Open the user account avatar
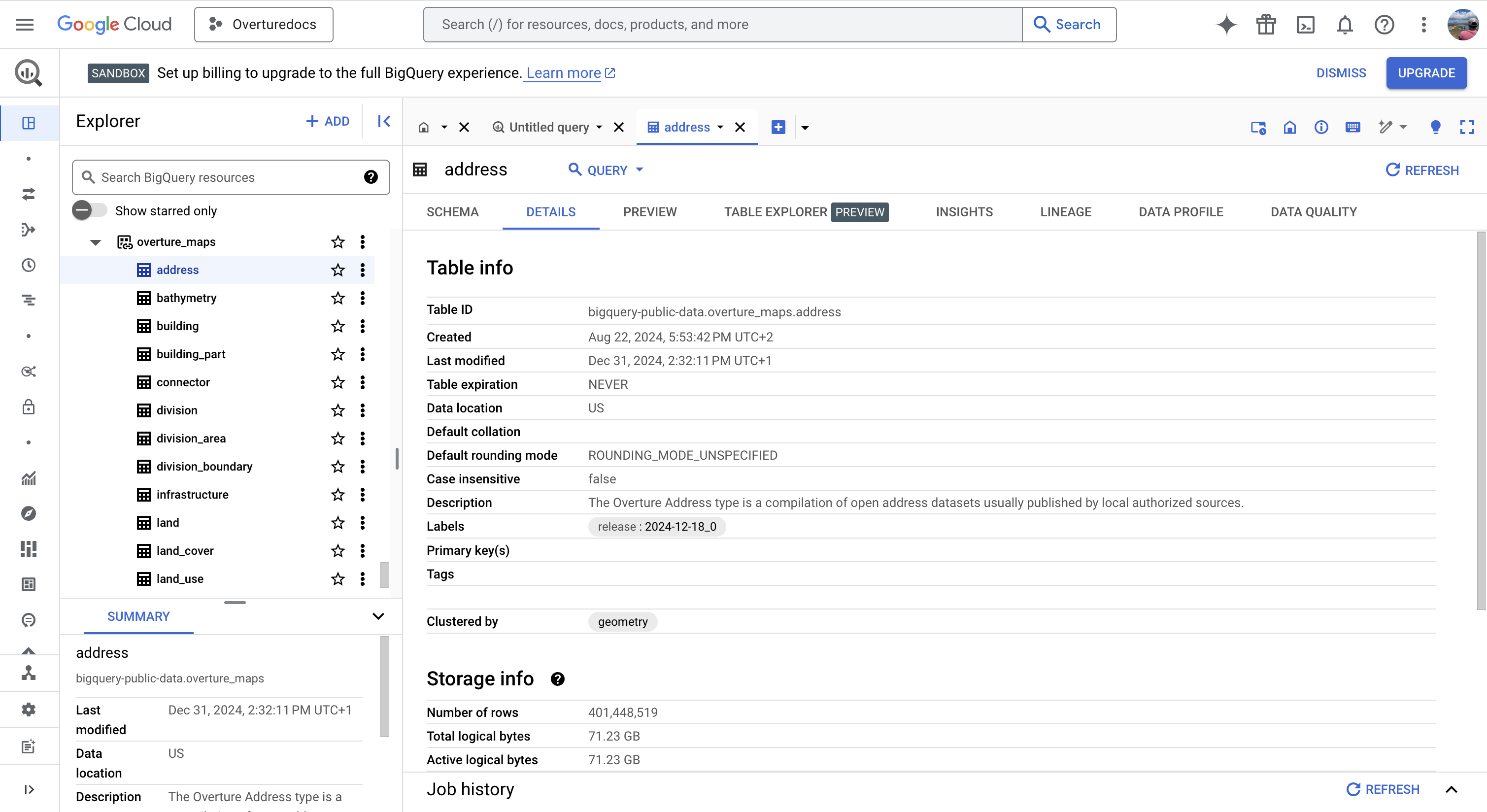The height and width of the screenshot is (812, 1487). (1463, 24)
